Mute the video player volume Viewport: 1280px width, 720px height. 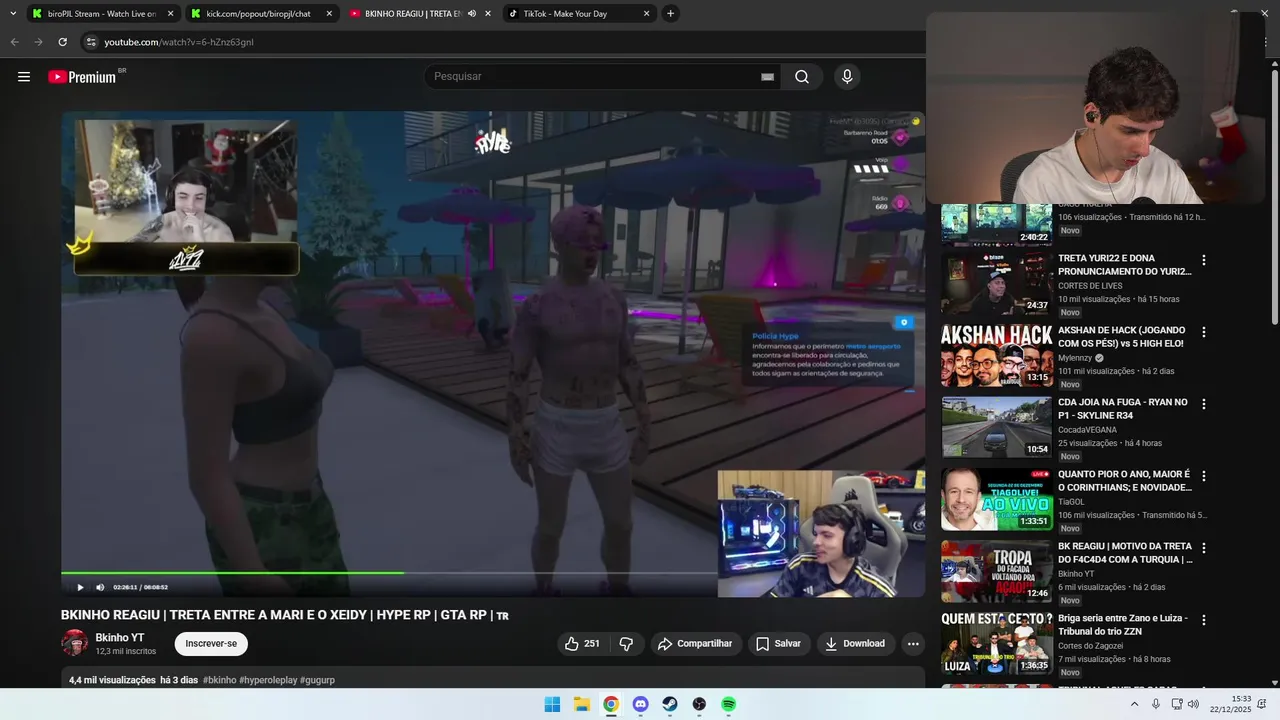pos(100,587)
